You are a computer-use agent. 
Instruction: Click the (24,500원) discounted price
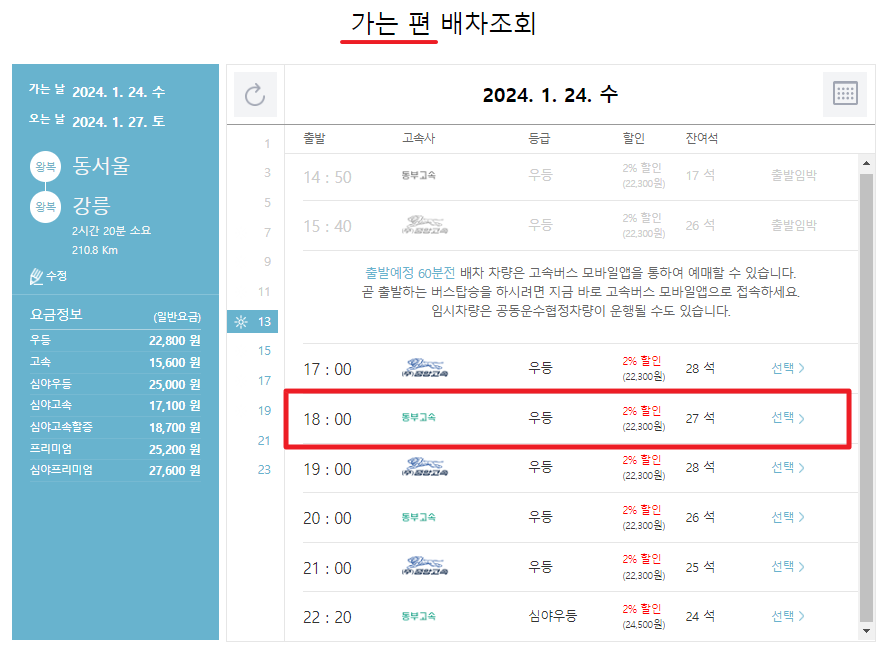(644, 625)
